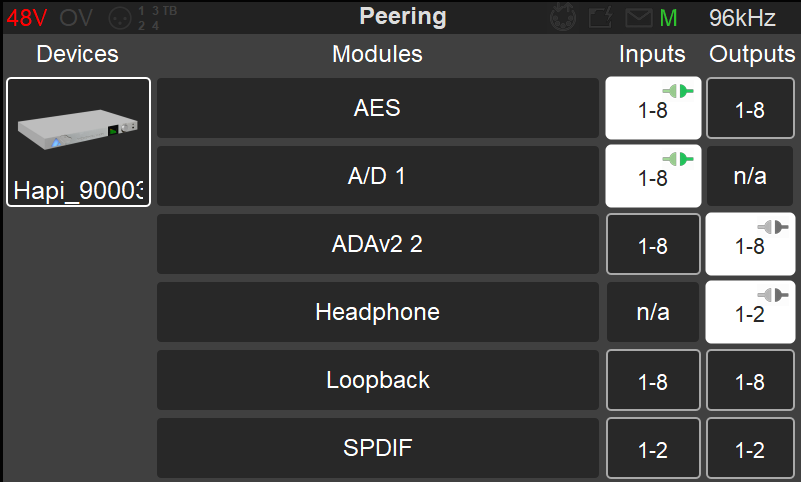Click the battery/power card icon
The height and width of the screenshot is (482, 801).
601,18
